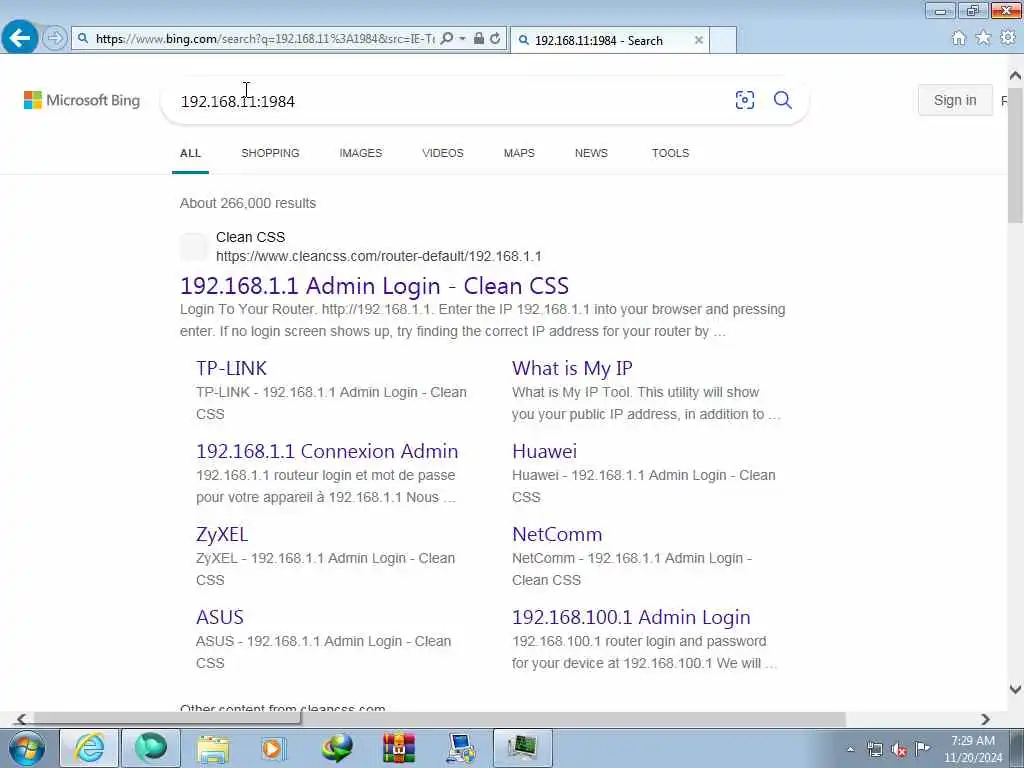The image size is (1024, 768).
Task: Click the Sign in button
Action: point(955,100)
